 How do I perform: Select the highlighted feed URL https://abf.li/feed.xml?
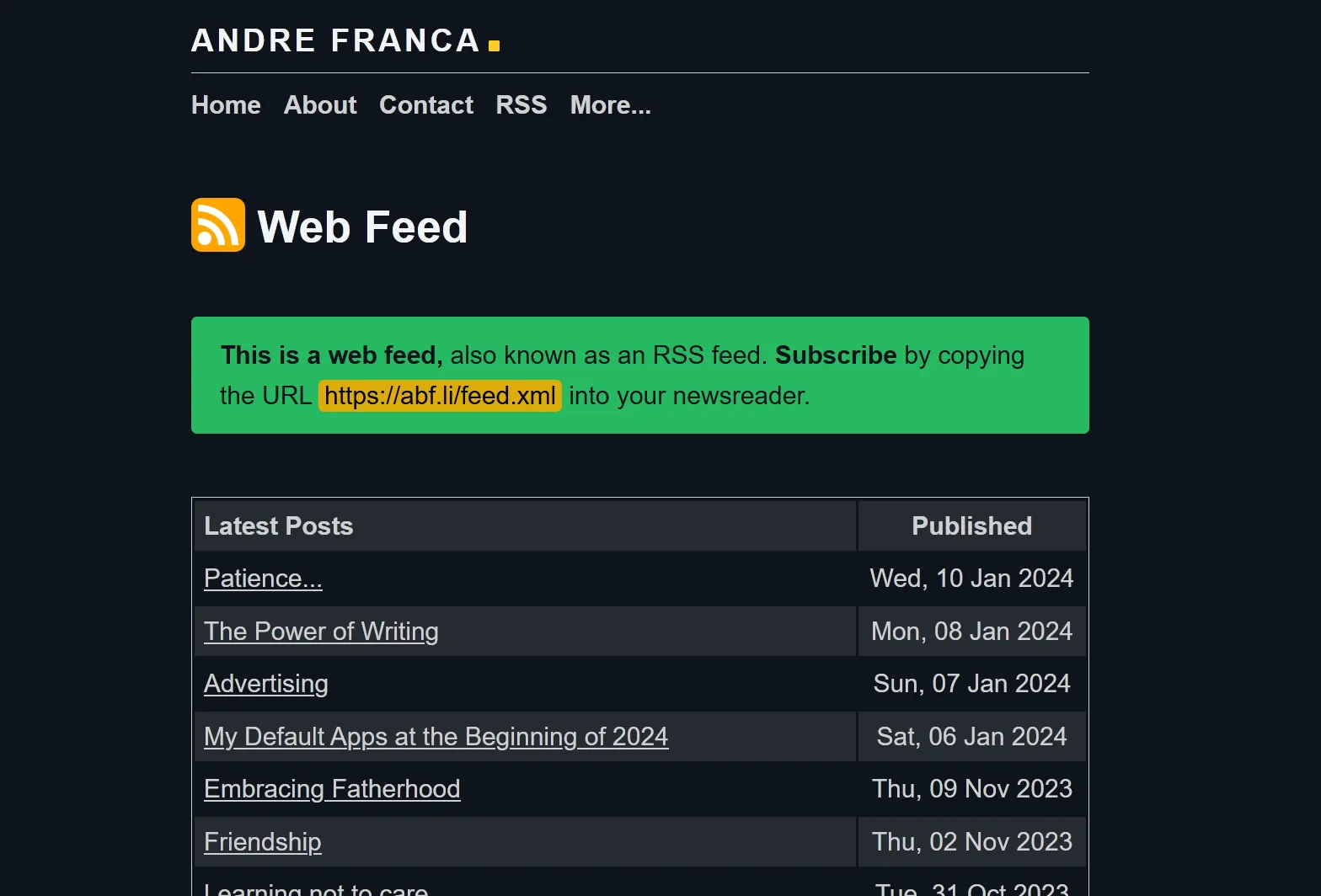pyautogui.click(x=440, y=396)
